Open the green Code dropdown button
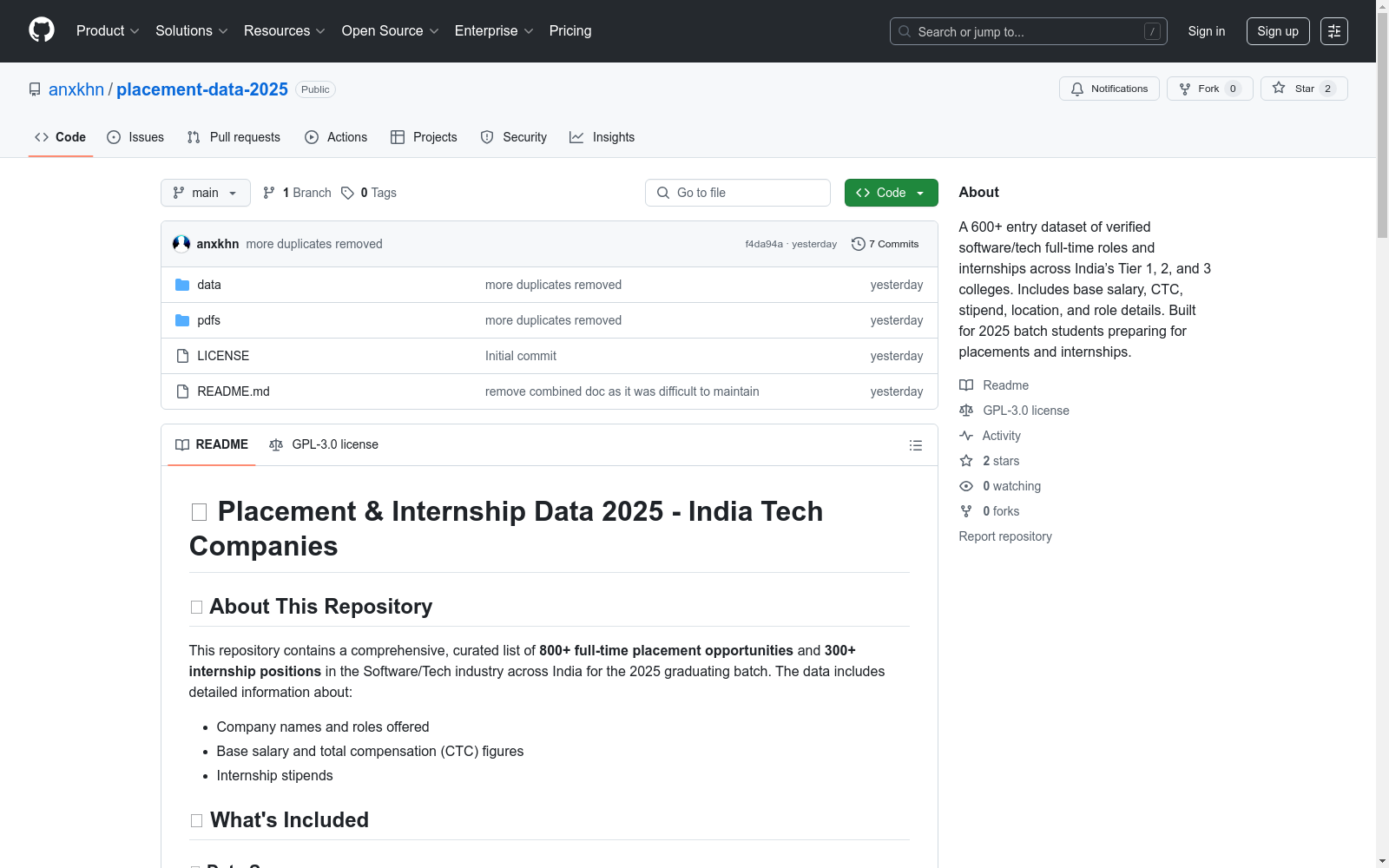The image size is (1389, 868). click(891, 193)
